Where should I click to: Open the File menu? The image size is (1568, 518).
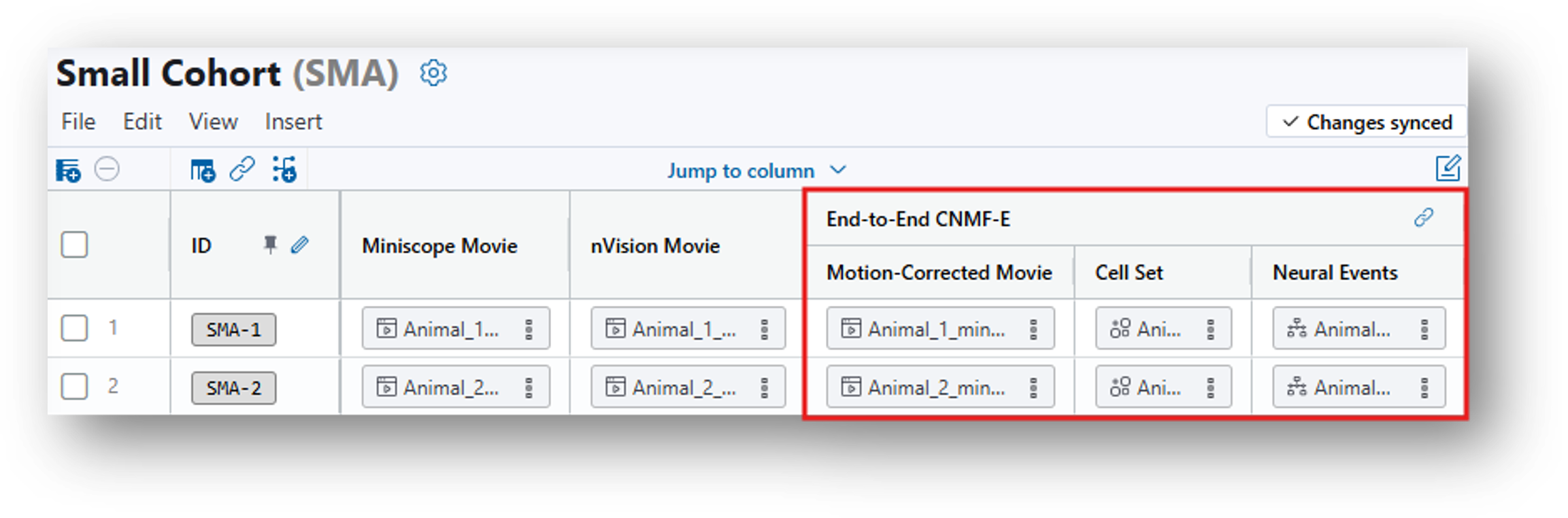click(x=78, y=122)
